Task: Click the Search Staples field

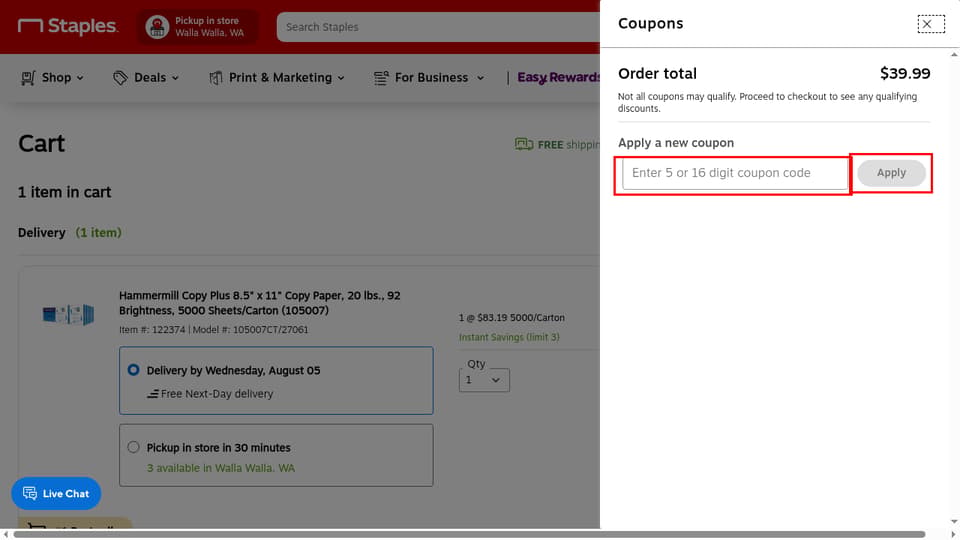Action: [438, 27]
